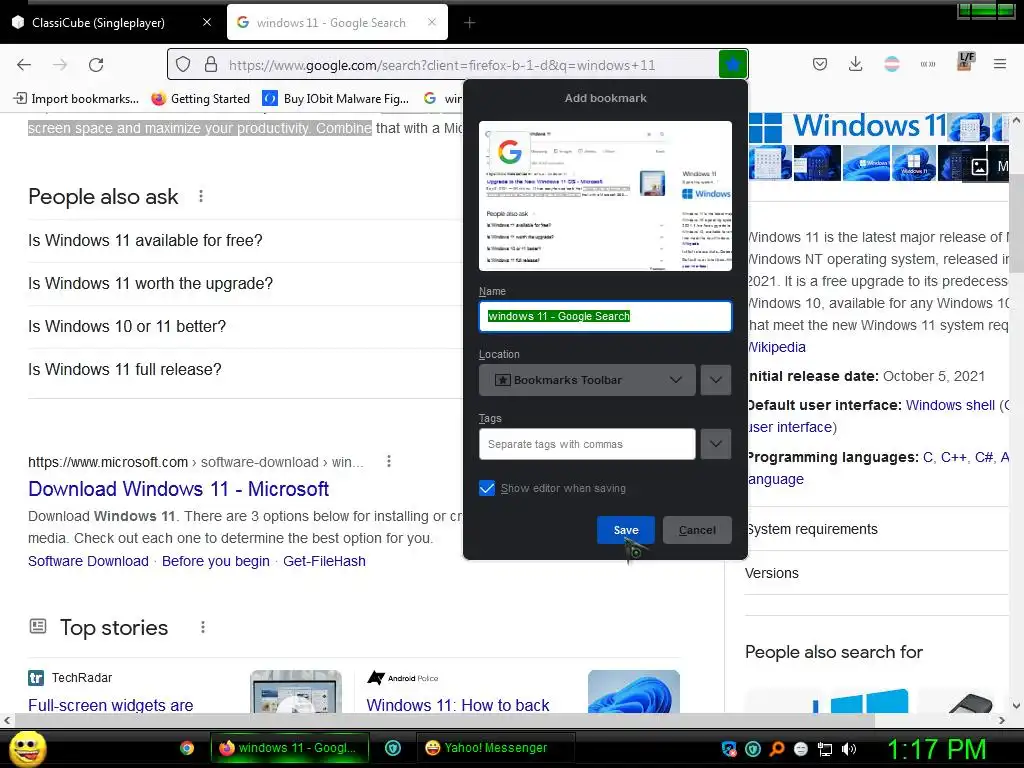Open the speaker volume tray icon
This screenshot has height=768, width=1024.
pos(849,748)
